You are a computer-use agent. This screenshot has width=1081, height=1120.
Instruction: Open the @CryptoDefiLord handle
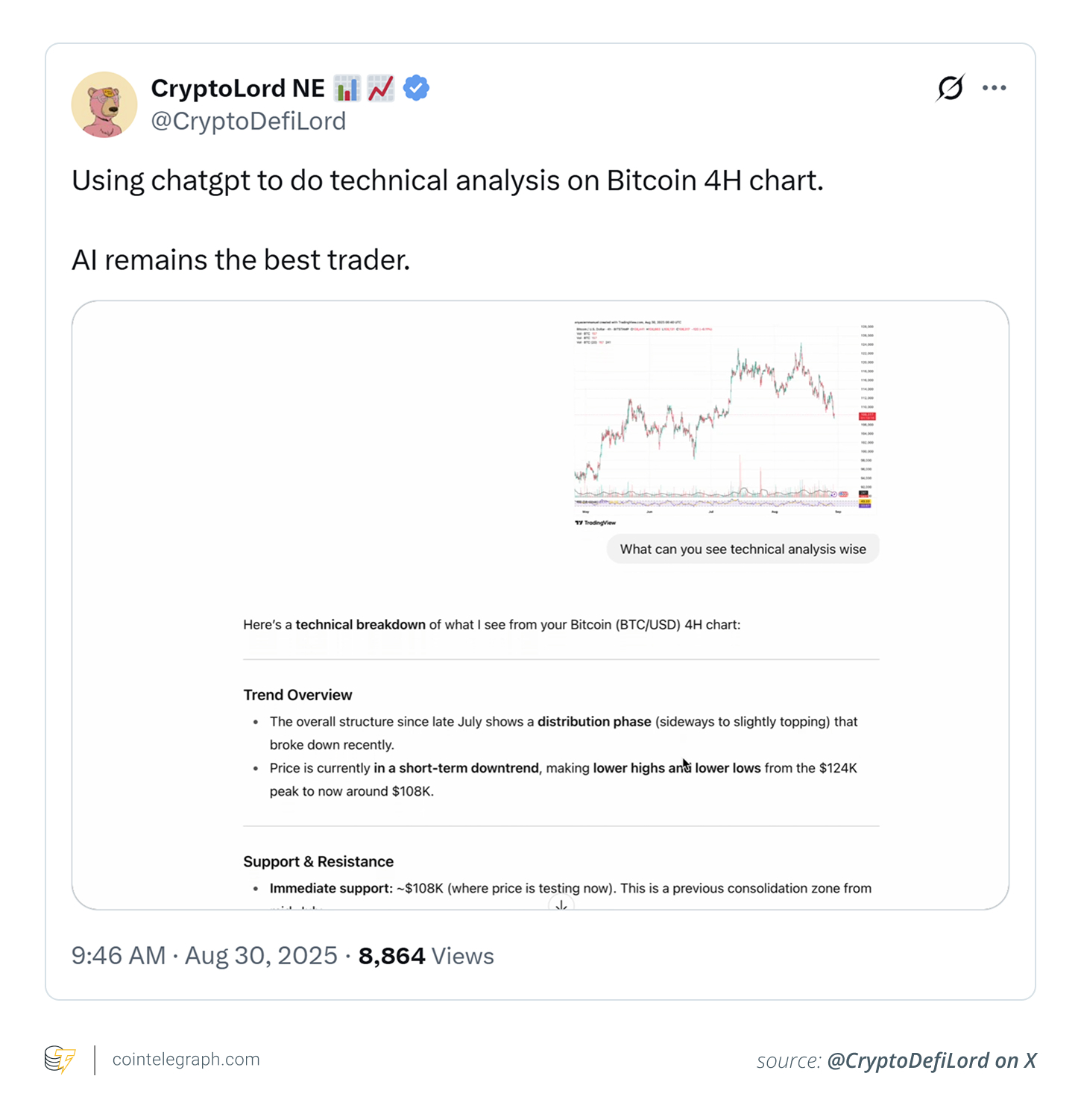249,120
